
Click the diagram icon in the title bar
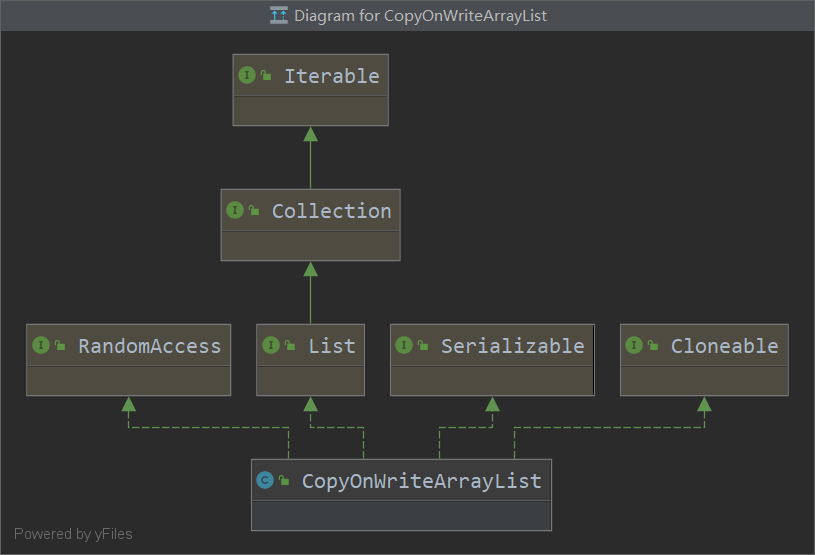point(279,15)
